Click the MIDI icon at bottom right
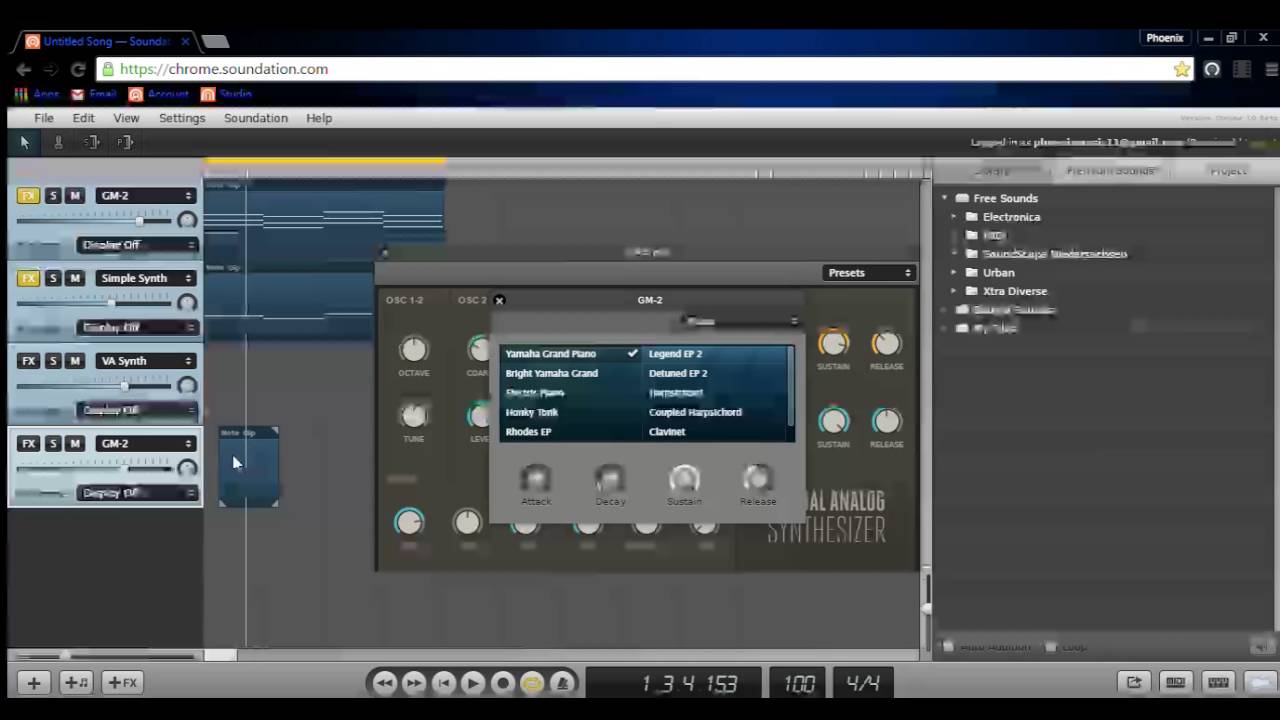Viewport: 1280px width, 720px height. (1176, 682)
